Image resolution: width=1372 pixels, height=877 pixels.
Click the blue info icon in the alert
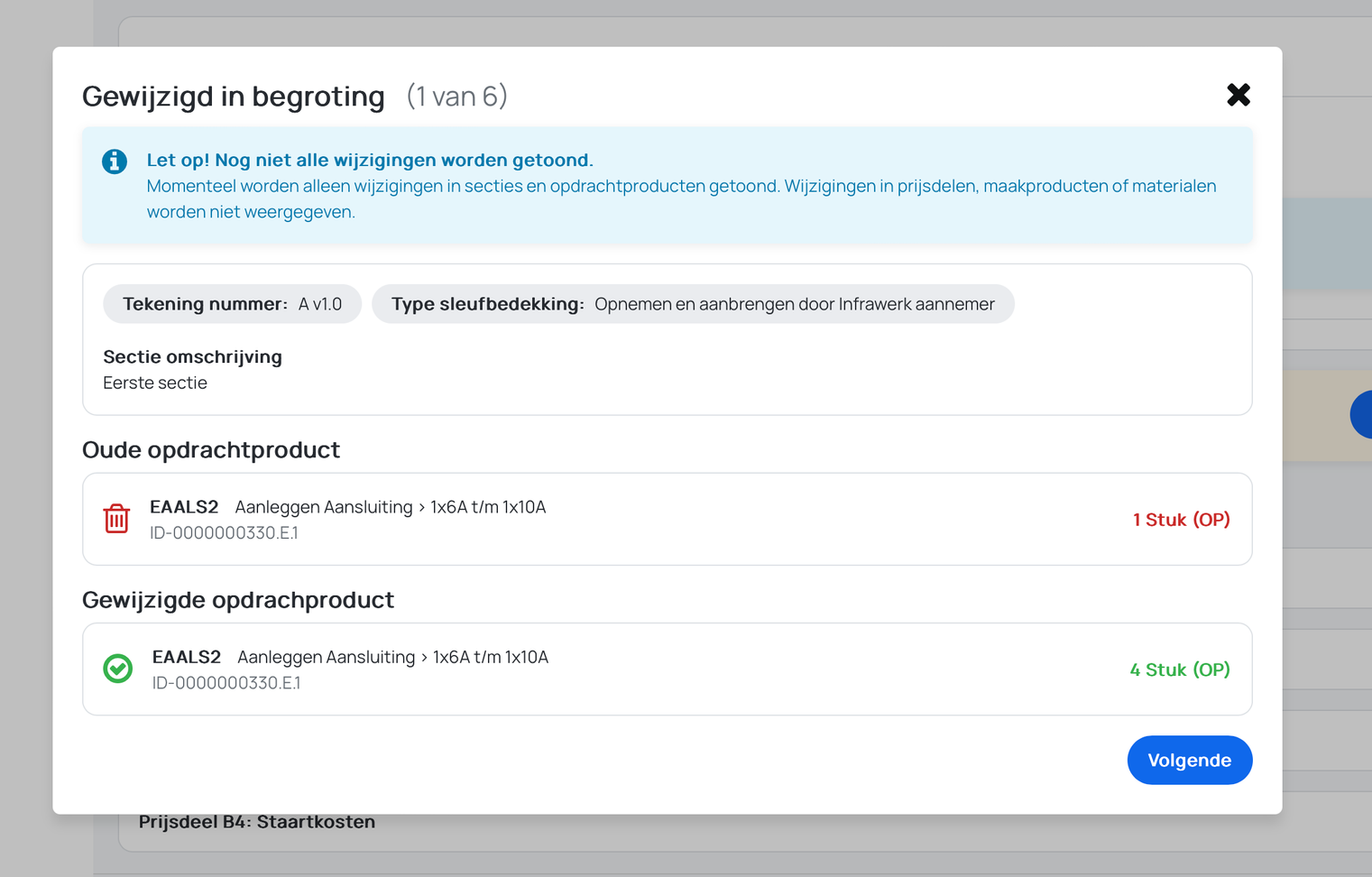(x=115, y=162)
